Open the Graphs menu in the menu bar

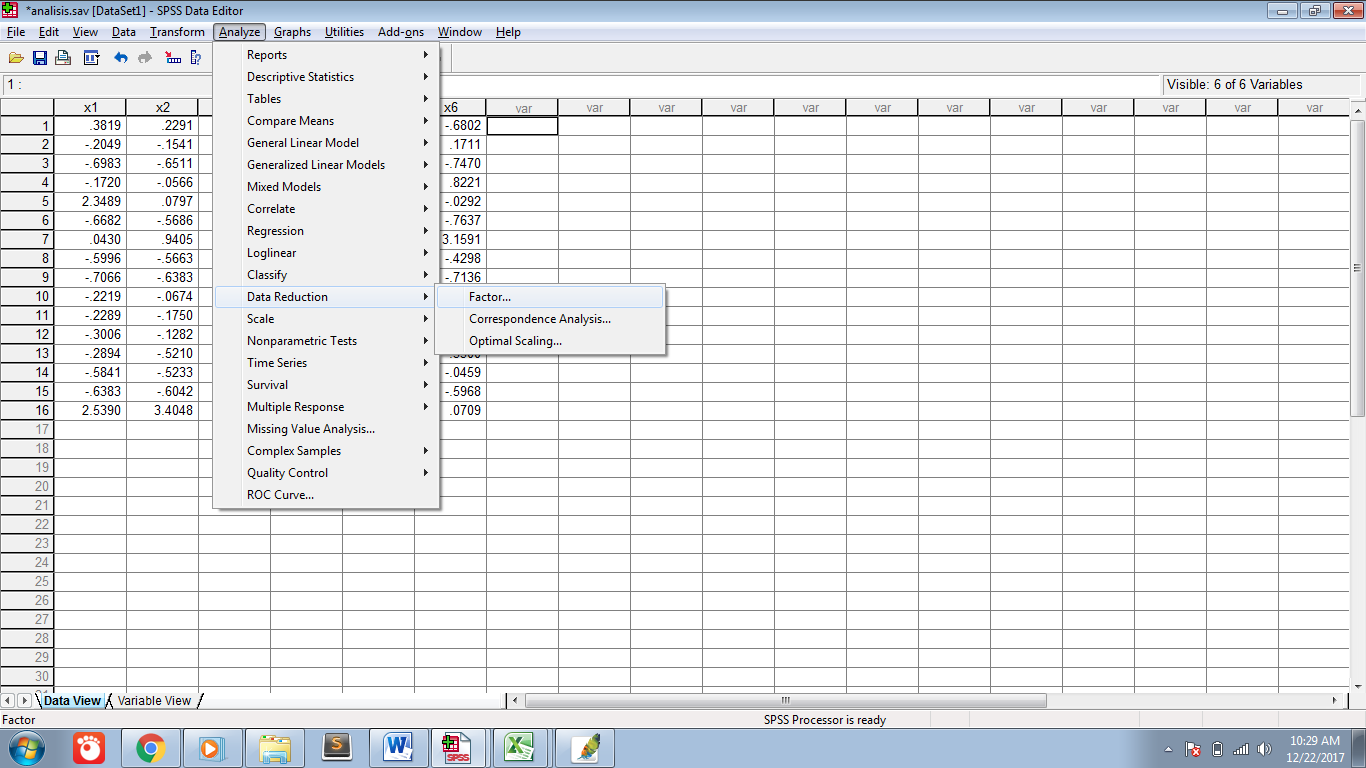(x=292, y=32)
